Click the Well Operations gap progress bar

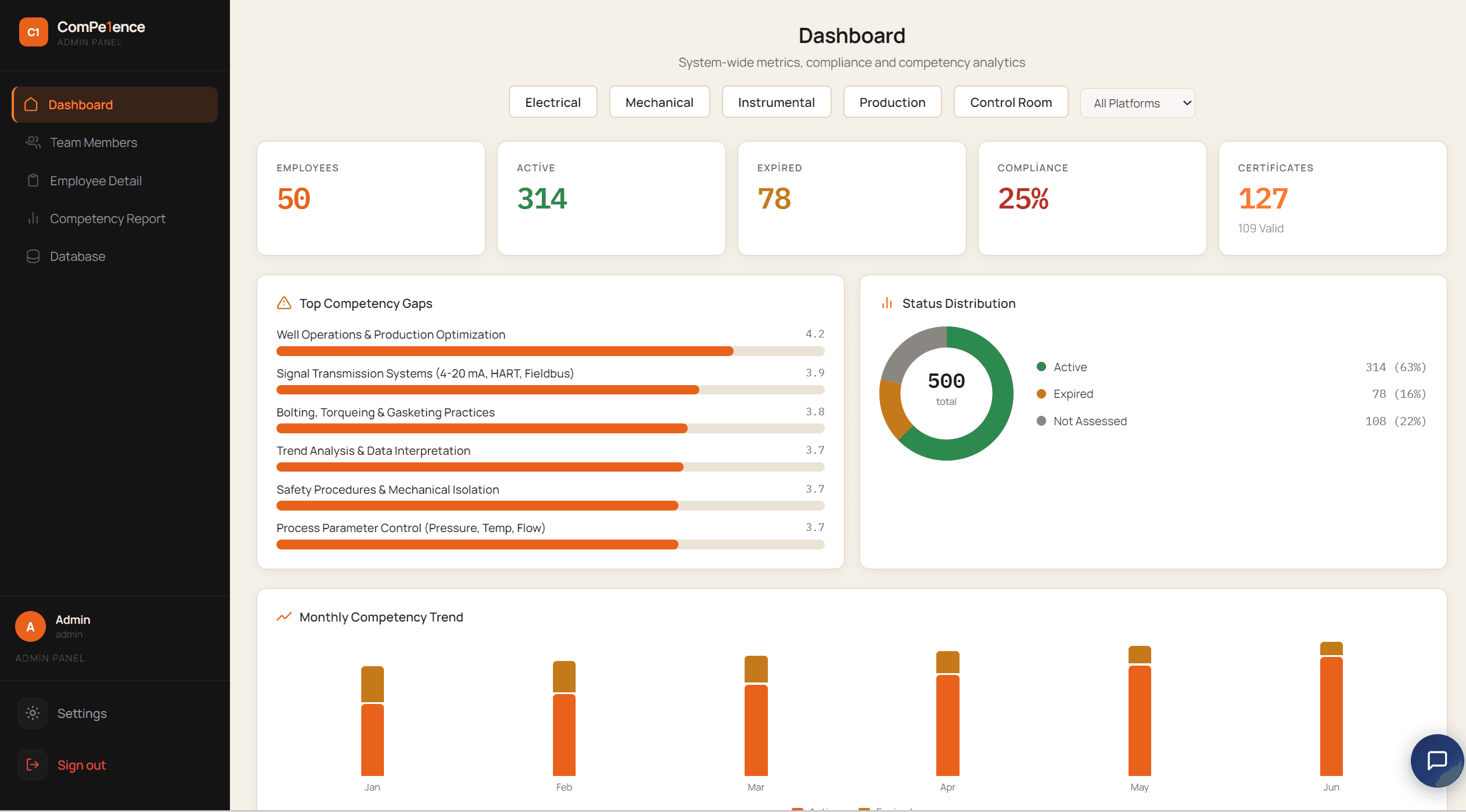click(550, 351)
